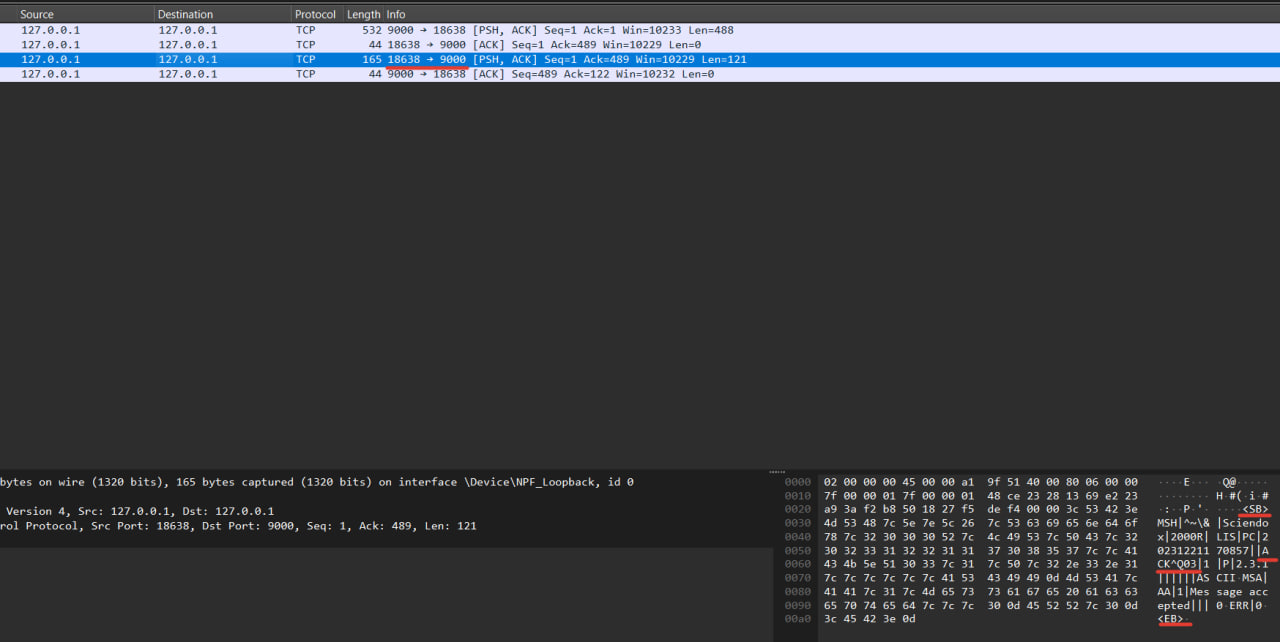Sort by the Length column header

click(x=363, y=14)
